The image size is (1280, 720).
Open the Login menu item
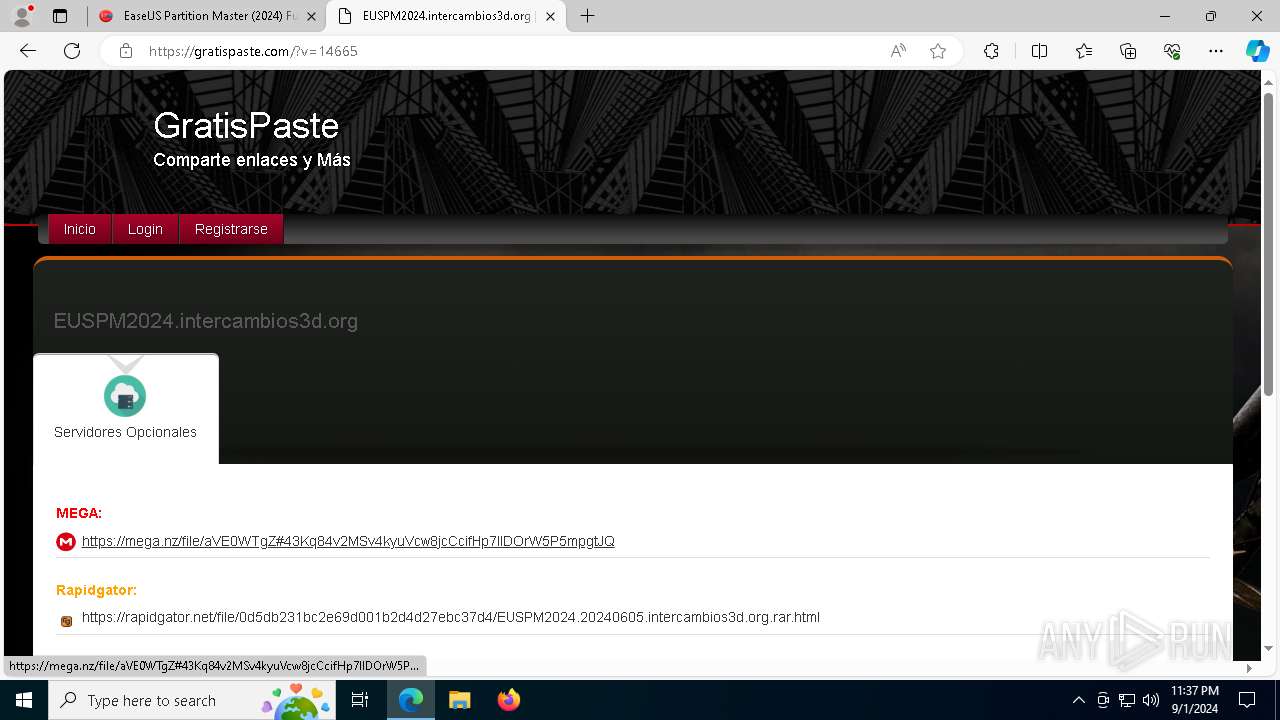[145, 229]
